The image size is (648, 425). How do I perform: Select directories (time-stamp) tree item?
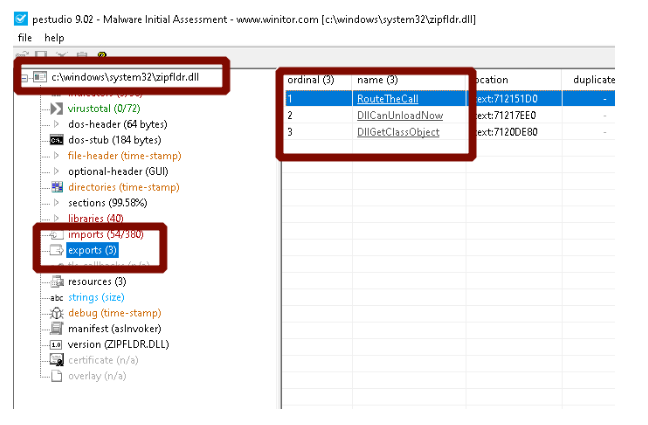[x=124, y=187]
